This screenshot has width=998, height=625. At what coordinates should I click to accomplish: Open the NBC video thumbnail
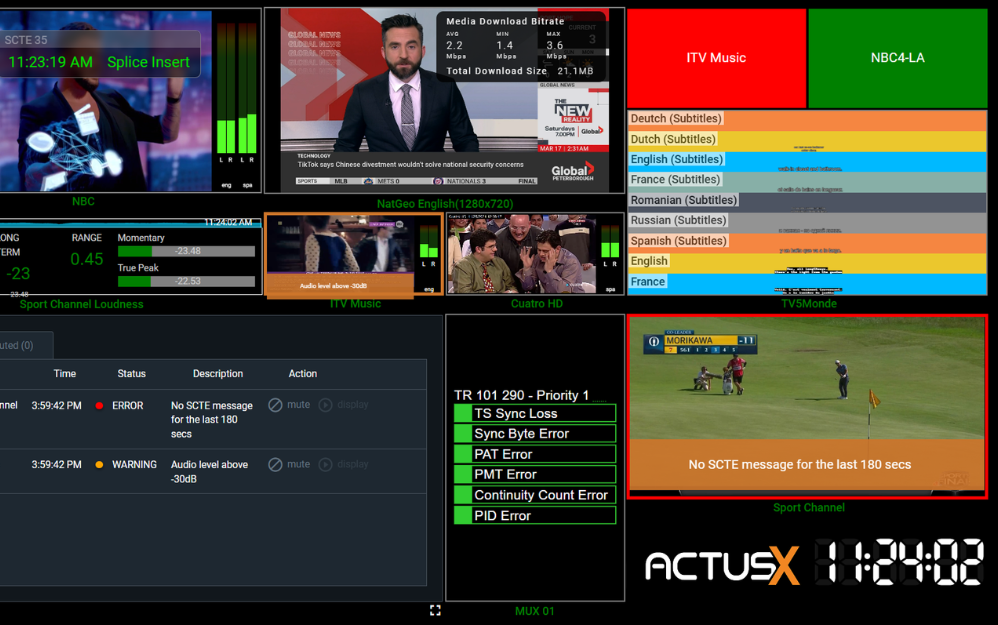pos(105,101)
